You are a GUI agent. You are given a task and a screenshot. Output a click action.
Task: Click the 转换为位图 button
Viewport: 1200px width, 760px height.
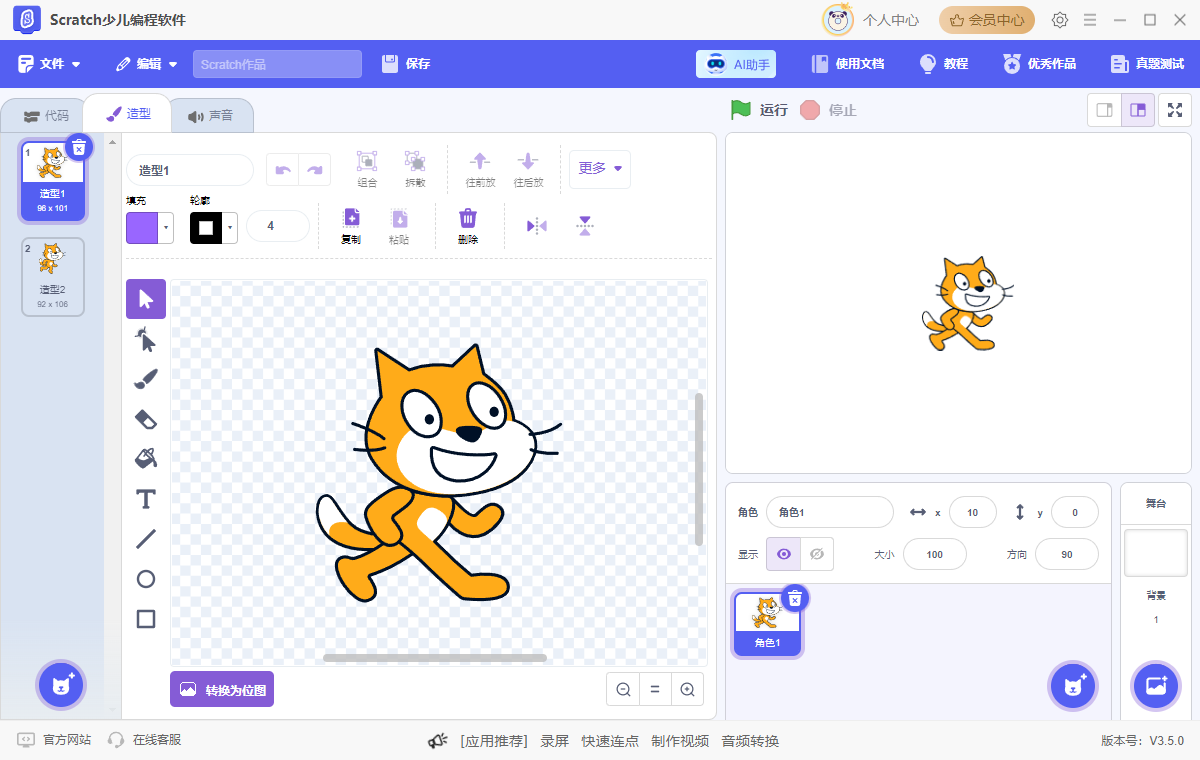tap(221, 689)
